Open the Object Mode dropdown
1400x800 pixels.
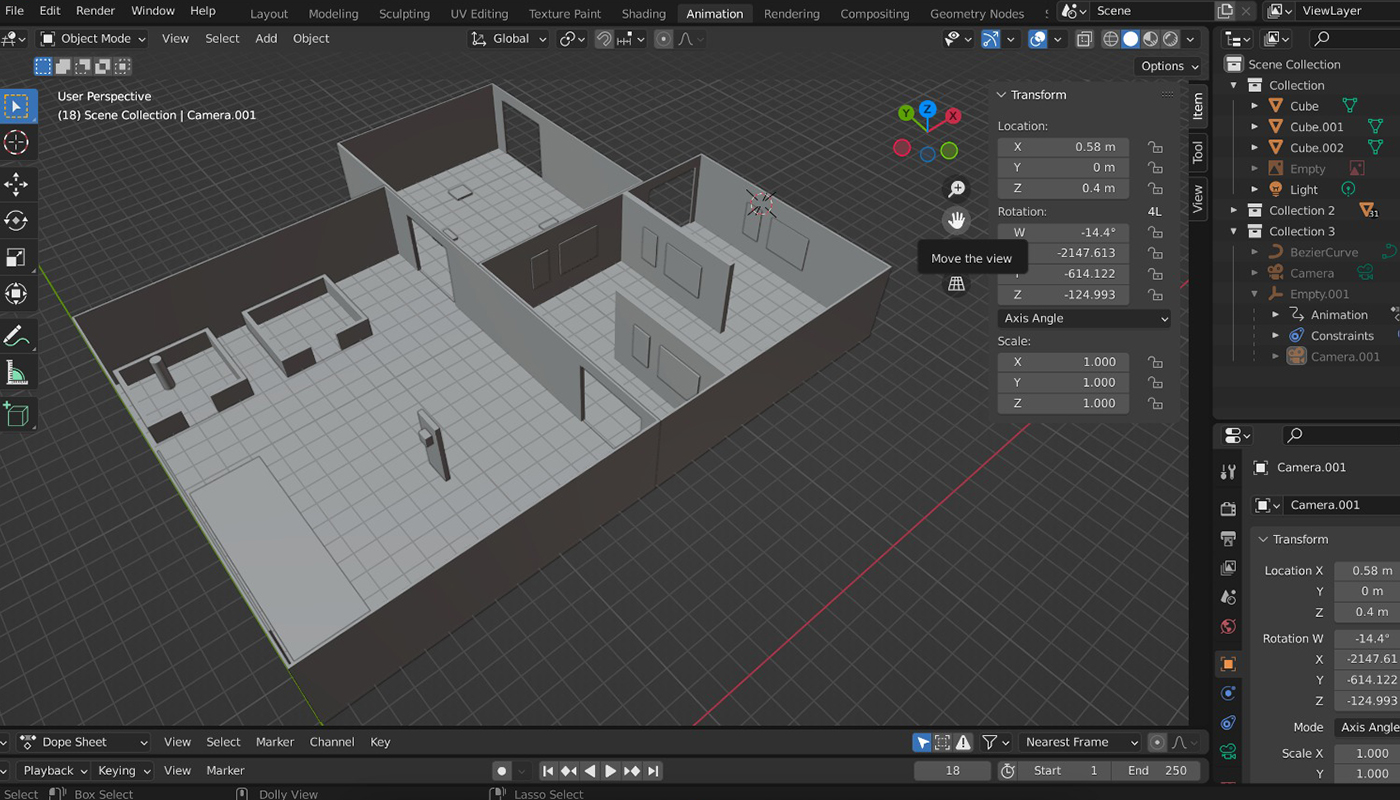tap(93, 39)
